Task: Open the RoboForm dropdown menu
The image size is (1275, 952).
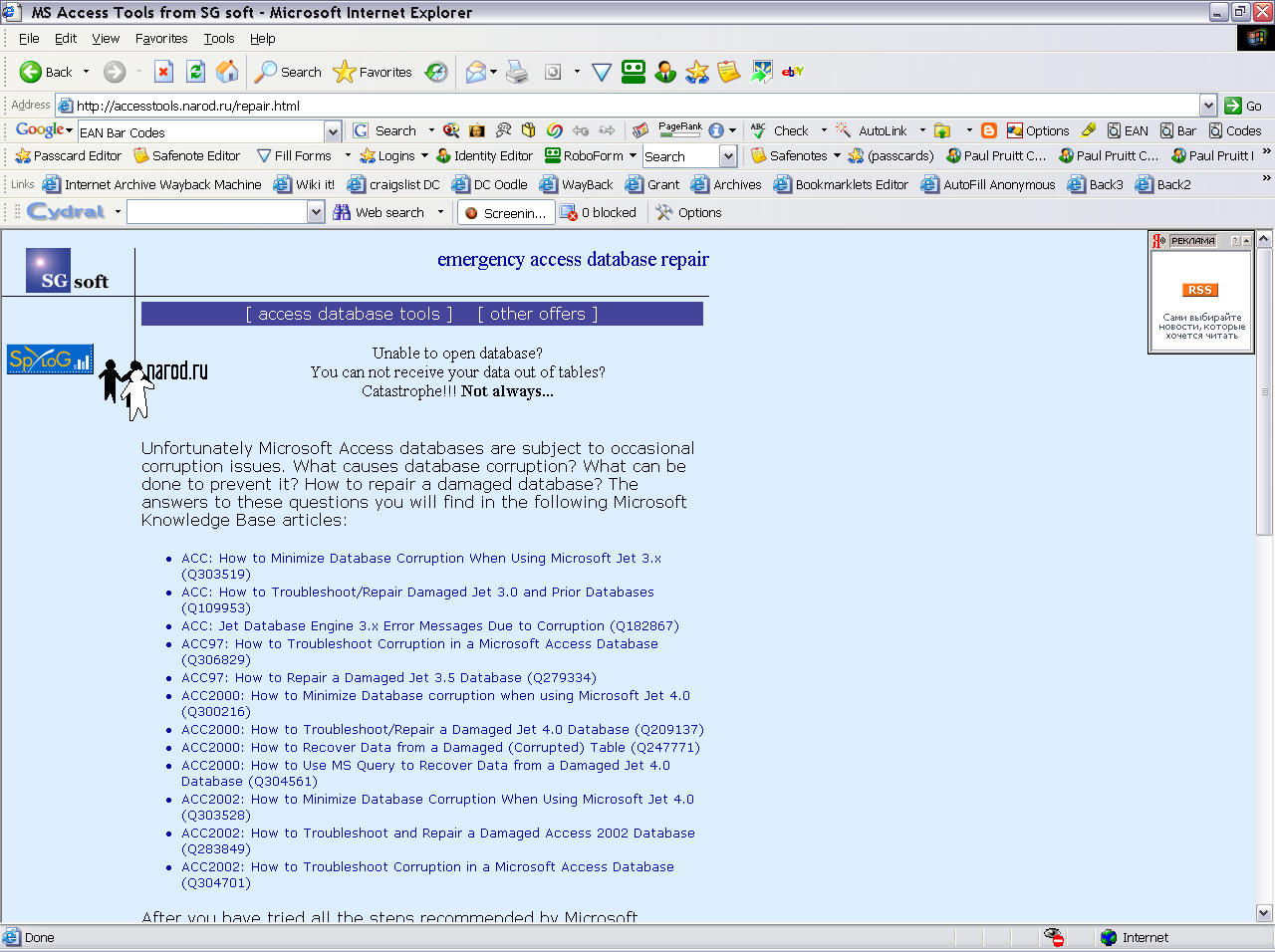Action: click(591, 155)
